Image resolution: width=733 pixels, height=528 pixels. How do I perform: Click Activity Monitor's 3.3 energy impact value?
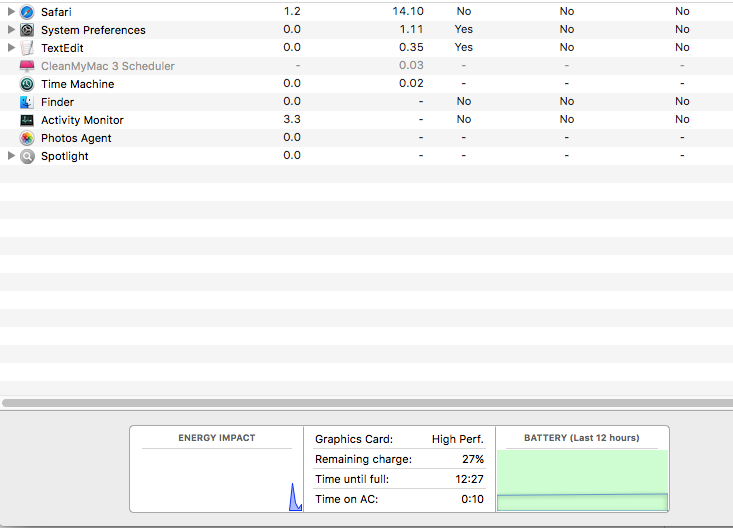click(292, 119)
